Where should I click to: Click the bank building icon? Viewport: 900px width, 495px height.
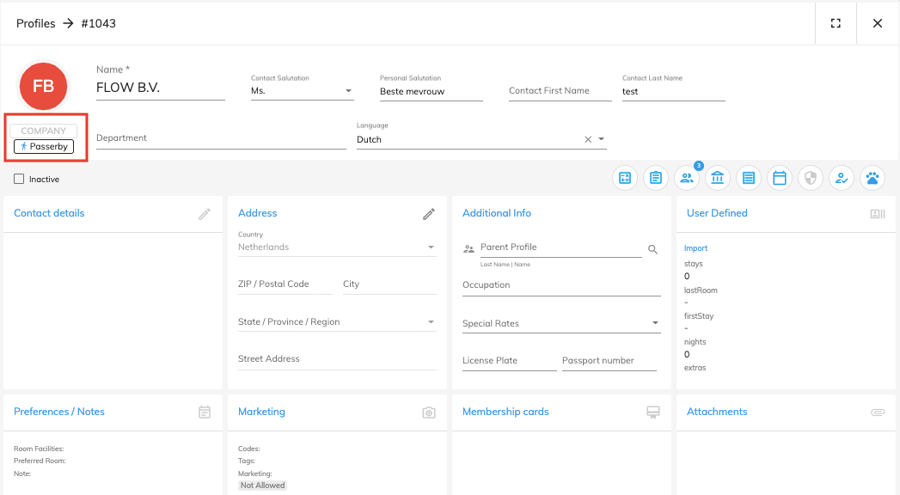[717, 178]
